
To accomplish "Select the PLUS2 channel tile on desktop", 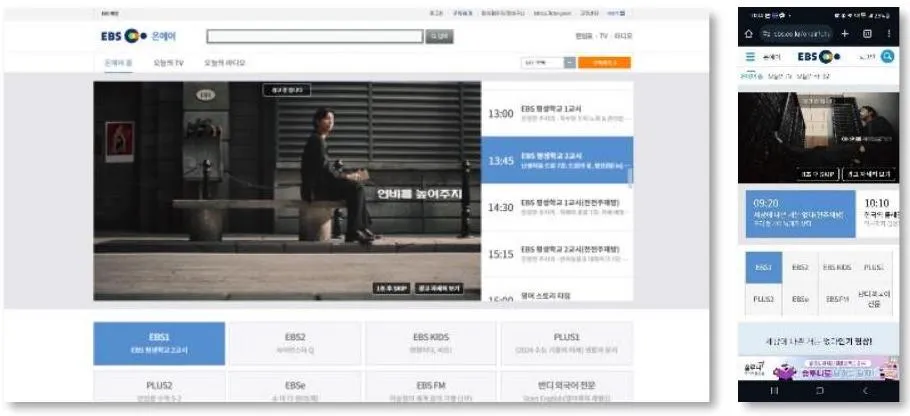I will tap(159, 387).
